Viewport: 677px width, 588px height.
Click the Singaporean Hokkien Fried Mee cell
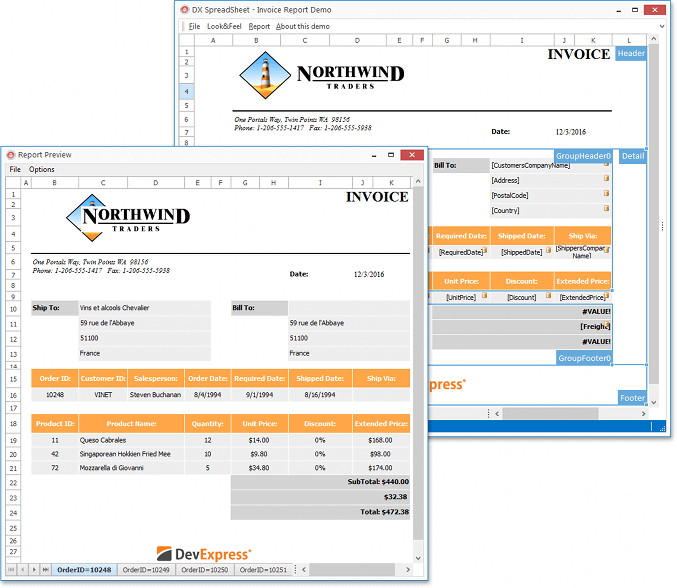[132, 454]
